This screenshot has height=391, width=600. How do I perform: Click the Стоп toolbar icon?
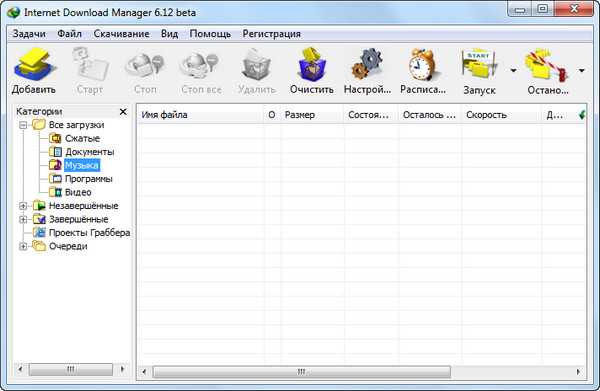[x=145, y=66]
